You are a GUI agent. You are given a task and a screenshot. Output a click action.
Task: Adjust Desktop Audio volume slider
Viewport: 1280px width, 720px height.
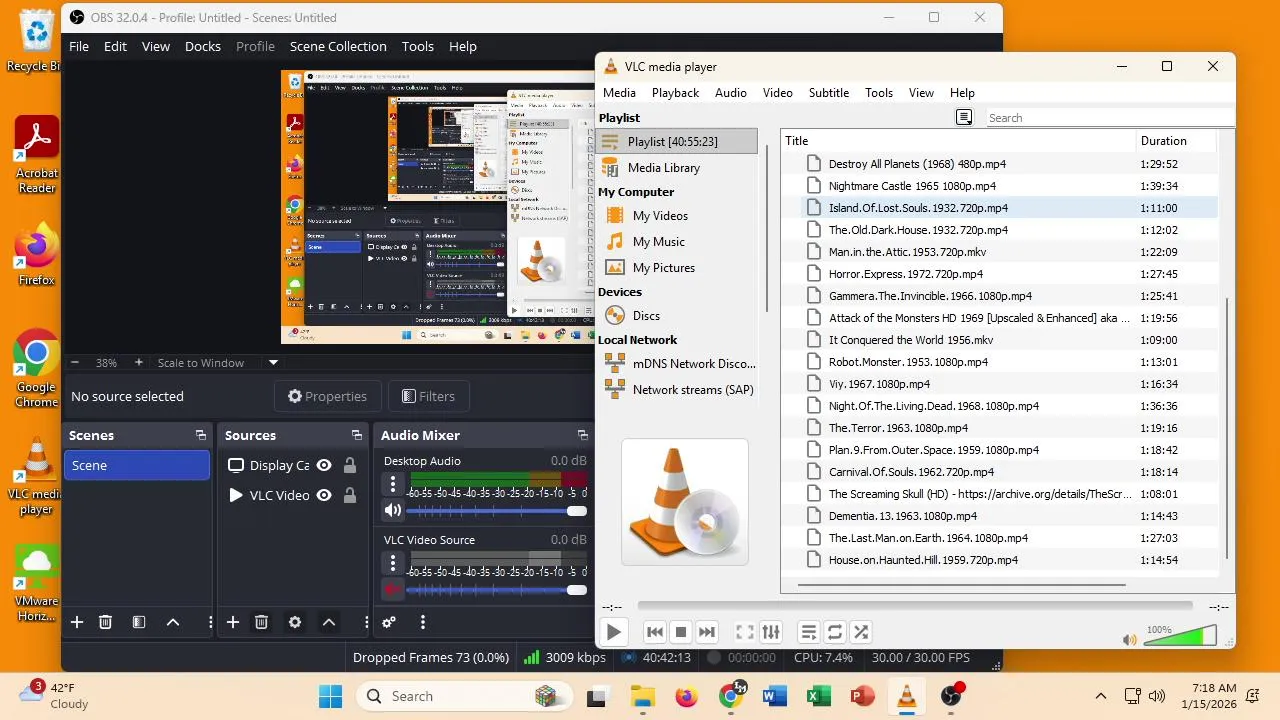tap(497, 510)
